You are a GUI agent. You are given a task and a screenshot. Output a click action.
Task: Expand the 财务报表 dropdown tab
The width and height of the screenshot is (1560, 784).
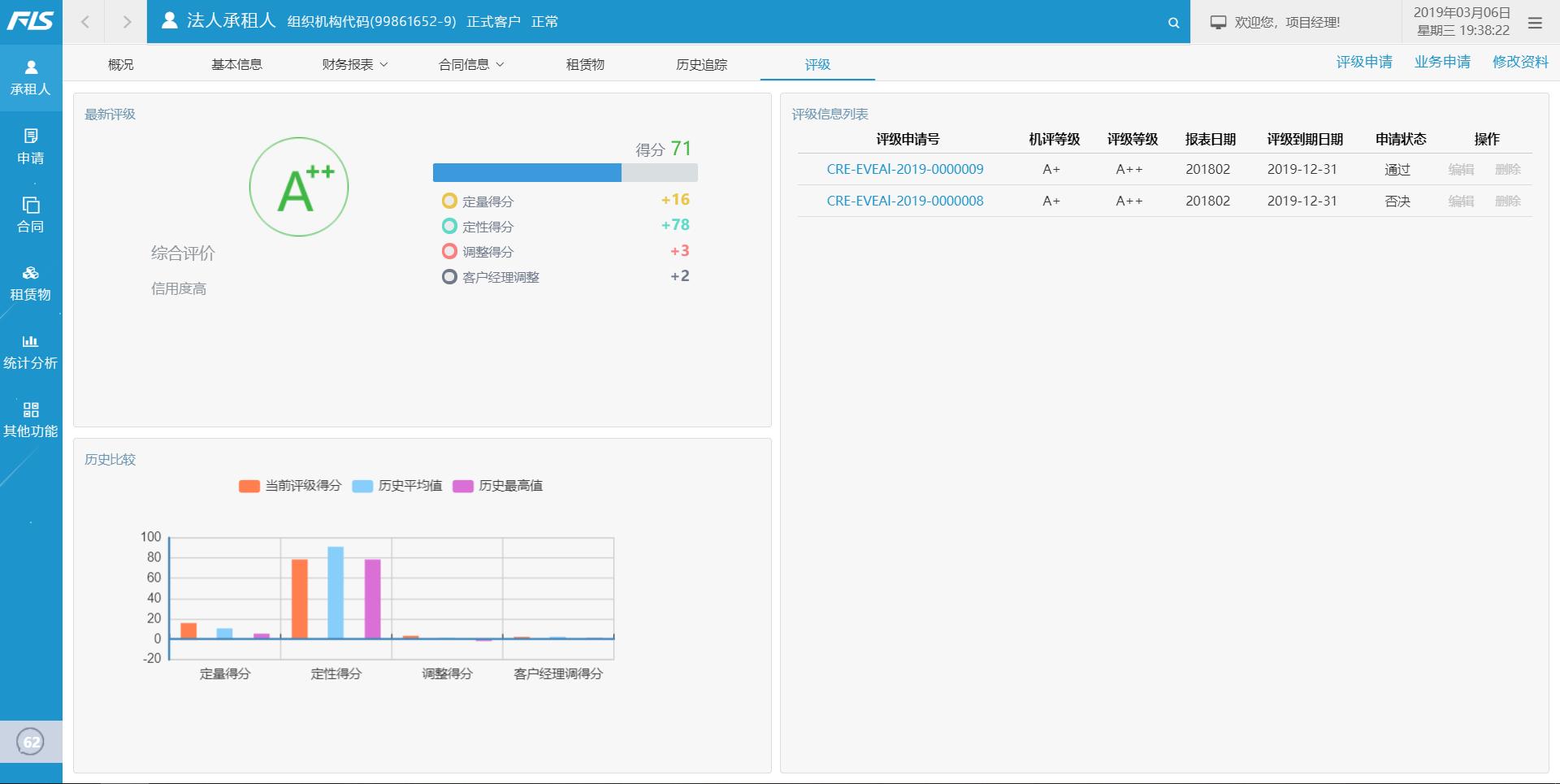click(x=354, y=65)
